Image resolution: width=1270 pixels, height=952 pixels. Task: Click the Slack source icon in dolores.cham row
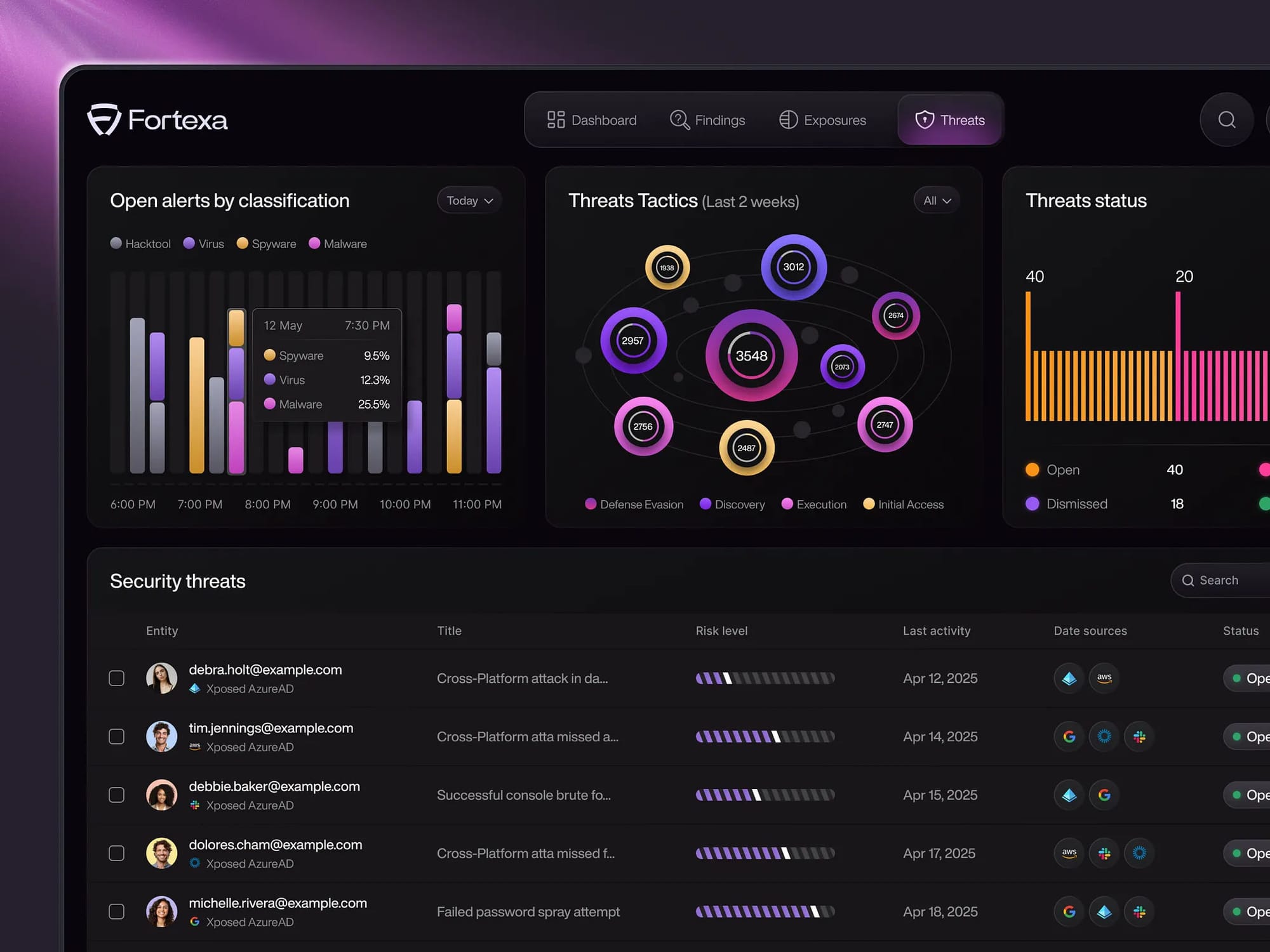pyautogui.click(x=1104, y=853)
